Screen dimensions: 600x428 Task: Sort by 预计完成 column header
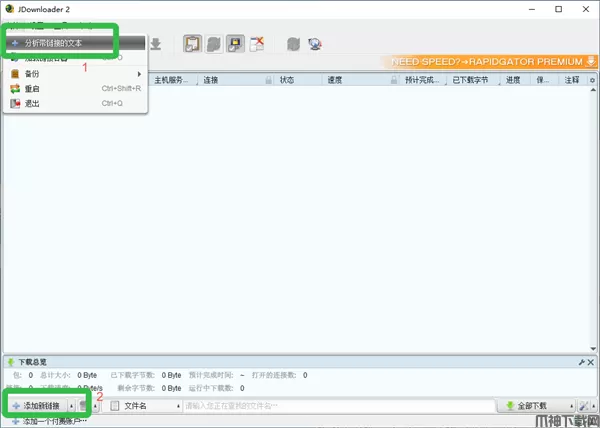pyautogui.click(x=422, y=80)
